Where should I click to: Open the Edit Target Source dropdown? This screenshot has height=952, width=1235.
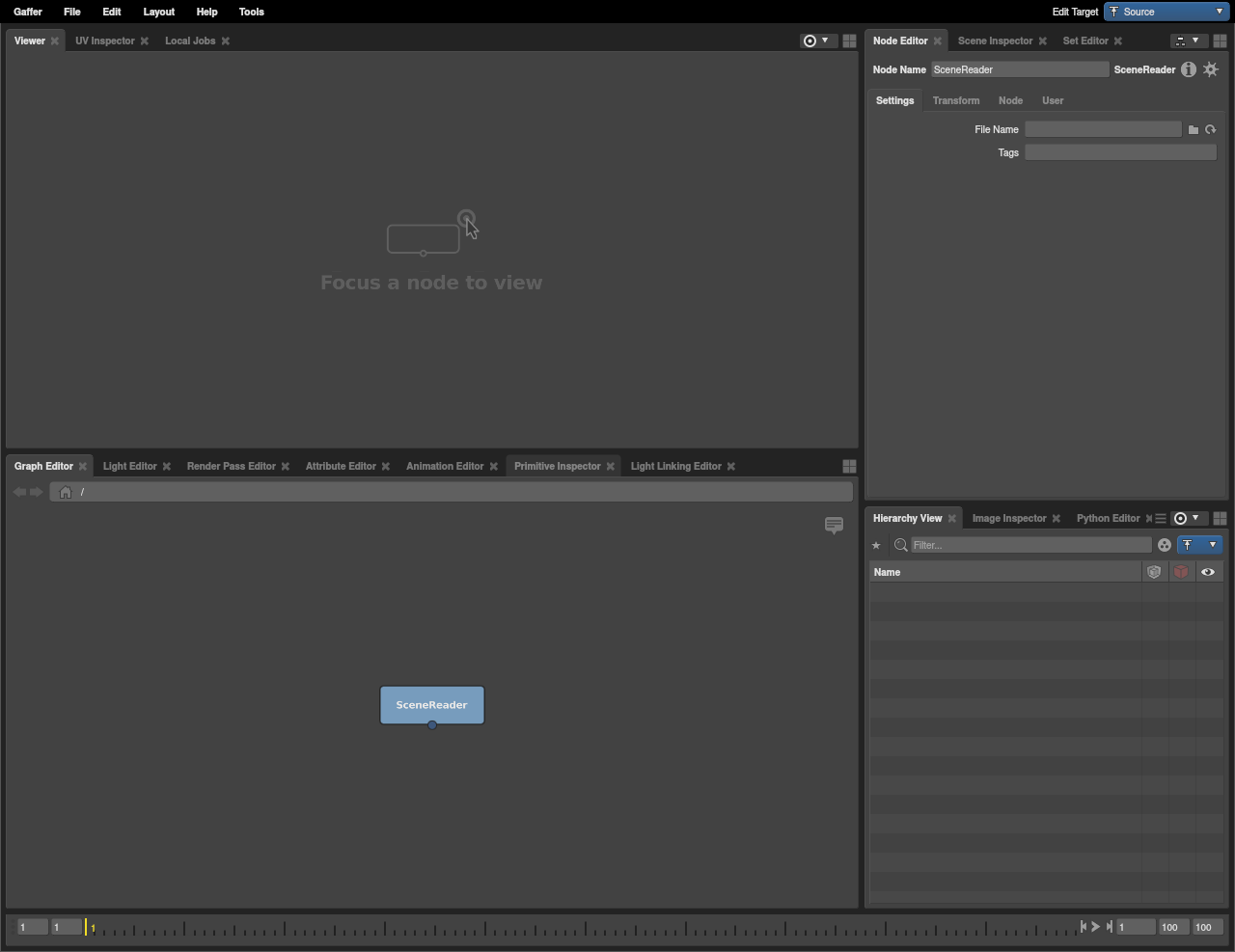click(1166, 12)
